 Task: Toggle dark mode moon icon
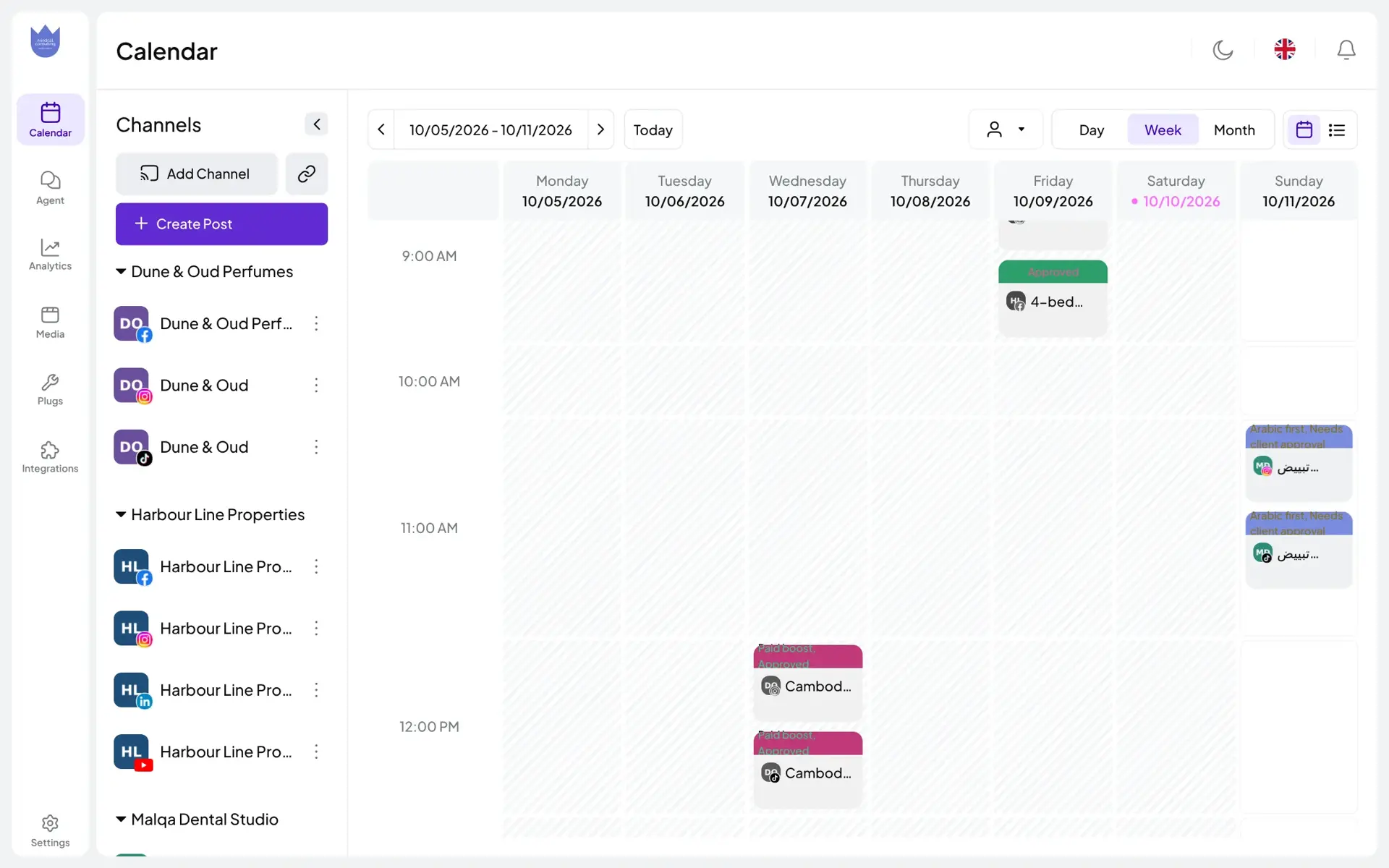(x=1223, y=50)
